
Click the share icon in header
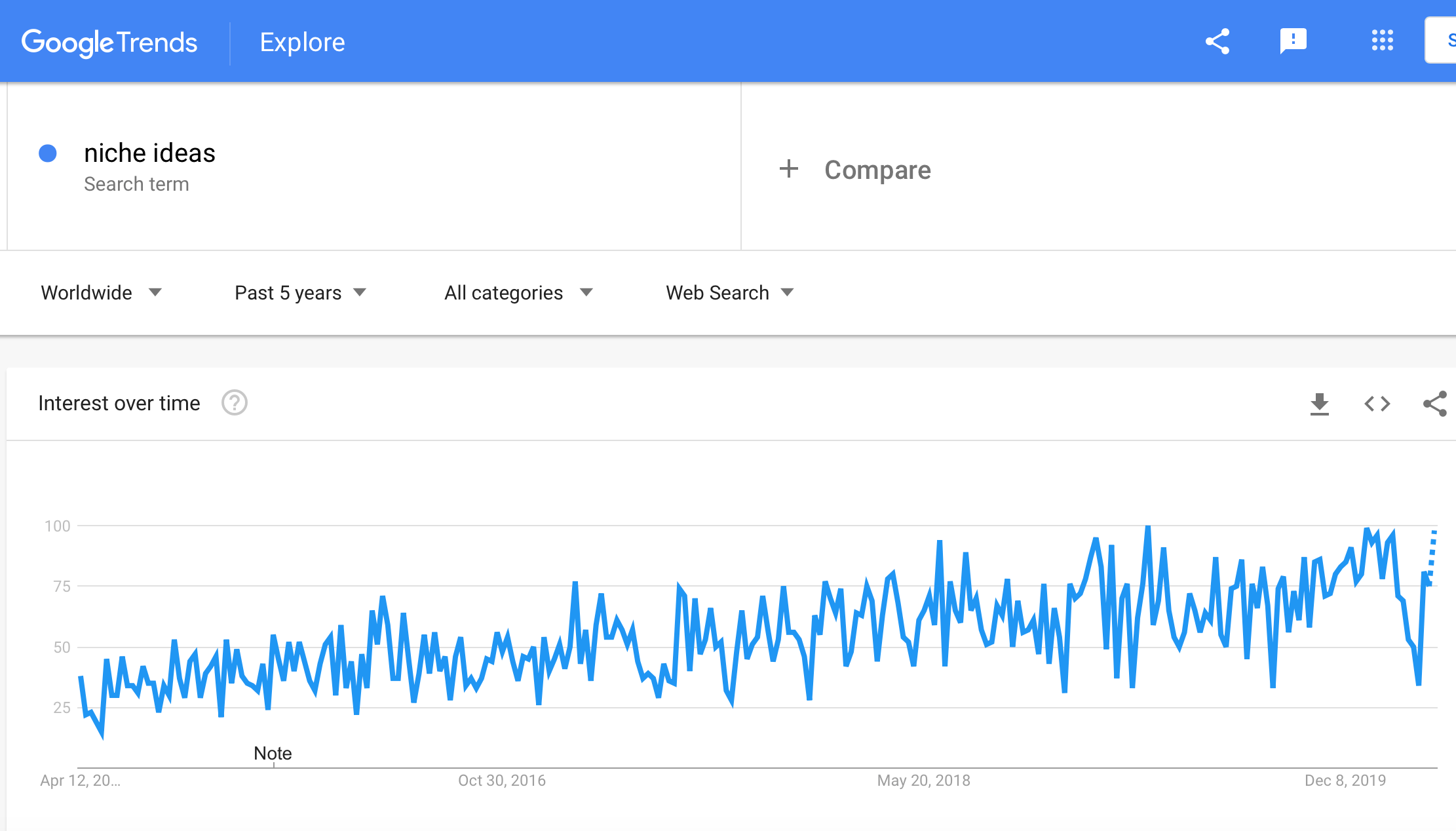click(1217, 41)
